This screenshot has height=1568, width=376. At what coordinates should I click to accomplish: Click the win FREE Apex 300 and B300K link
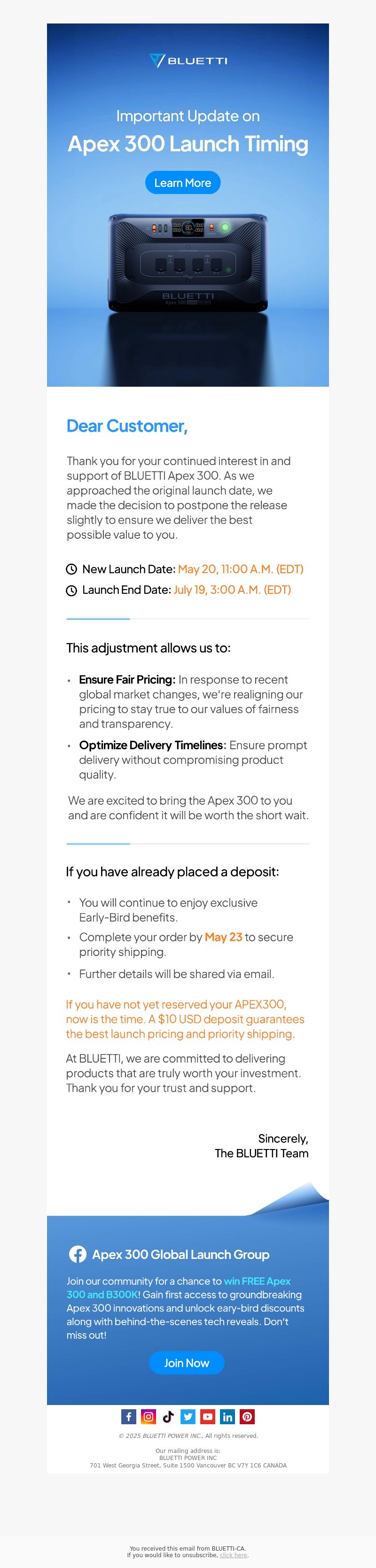[179, 1288]
